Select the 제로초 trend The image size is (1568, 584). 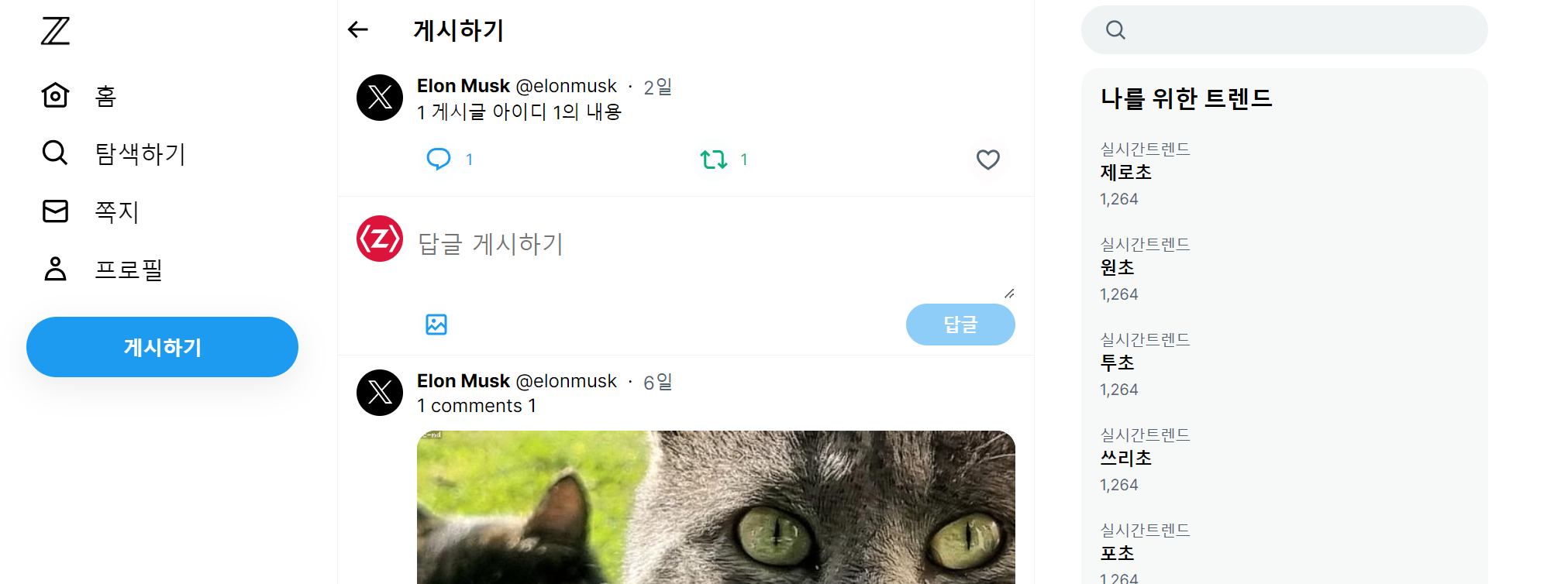tap(1125, 172)
